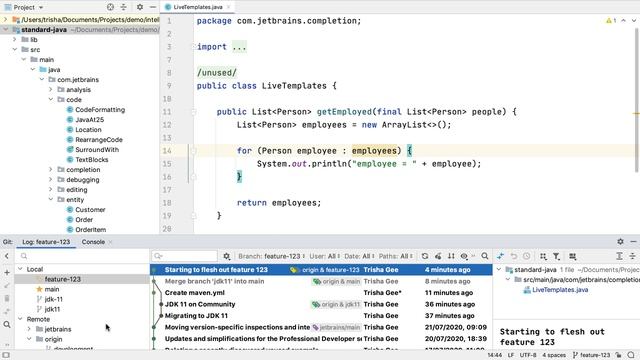Click the go to hash/branch/tag search icon
640x360 pixels.
[x=484, y=256]
